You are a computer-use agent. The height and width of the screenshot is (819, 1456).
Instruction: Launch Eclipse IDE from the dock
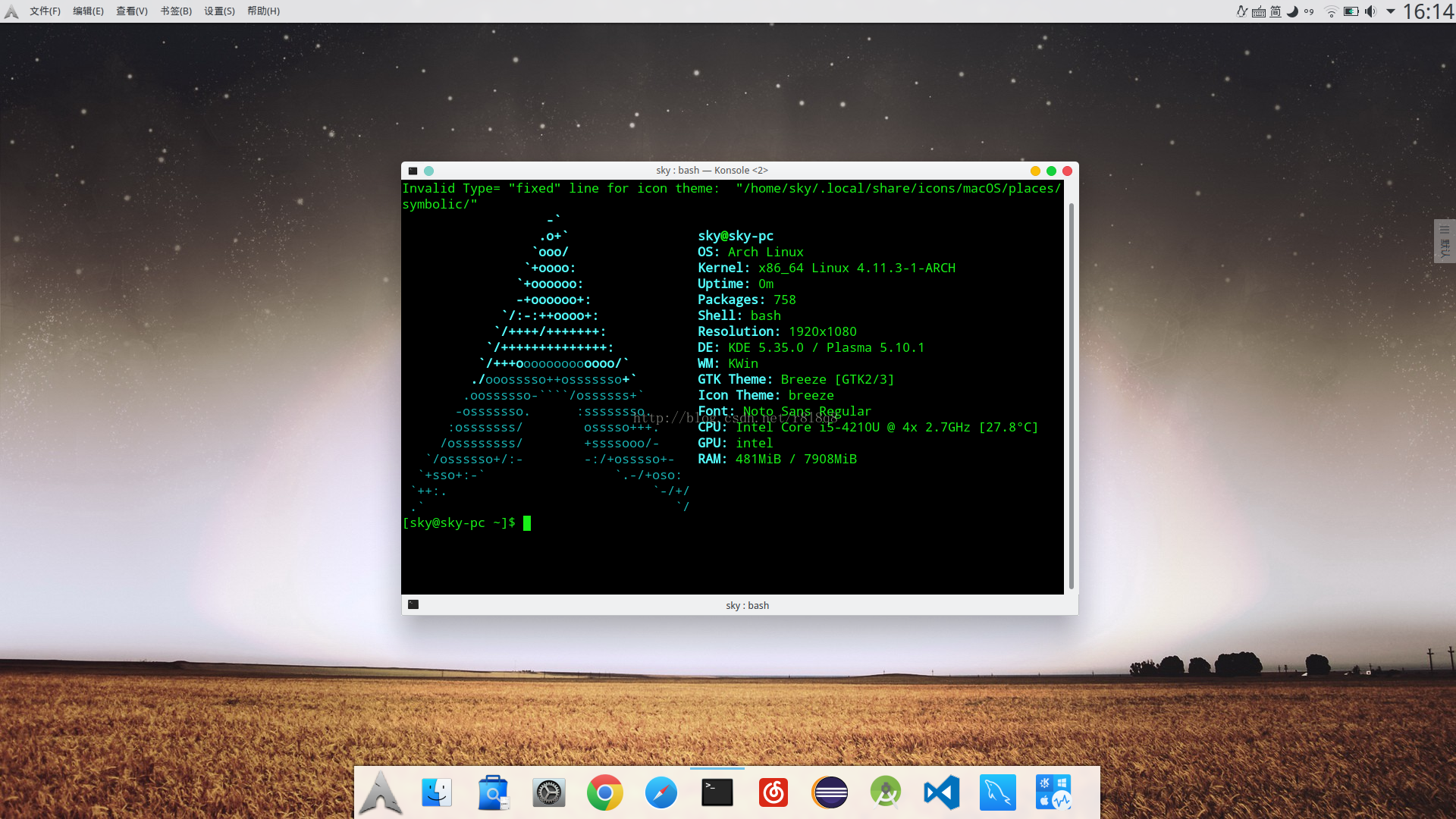[830, 793]
